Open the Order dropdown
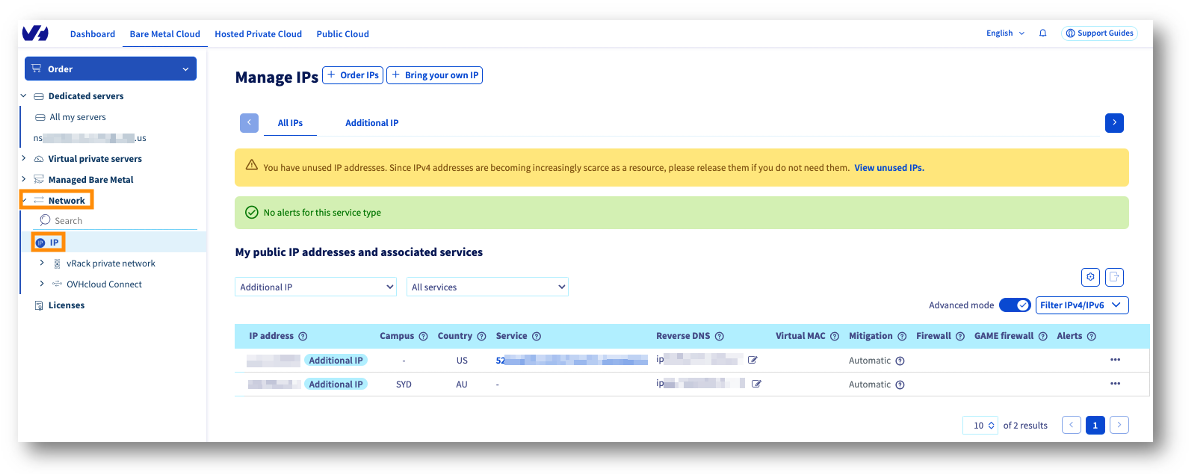Image resolution: width=1189 pixels, height=474 pixels. 111,69
